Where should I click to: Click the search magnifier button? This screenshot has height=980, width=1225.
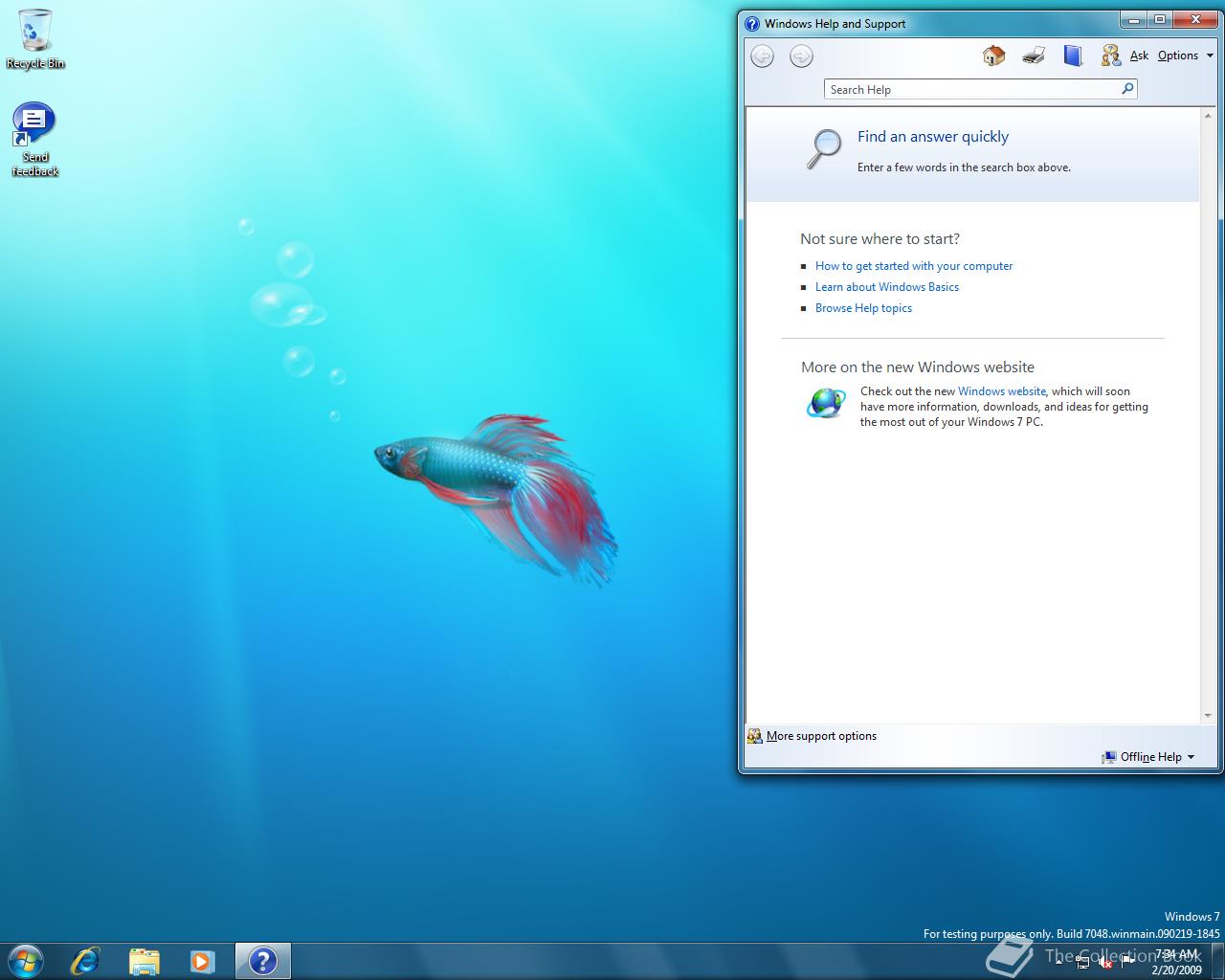point(1127,89)
